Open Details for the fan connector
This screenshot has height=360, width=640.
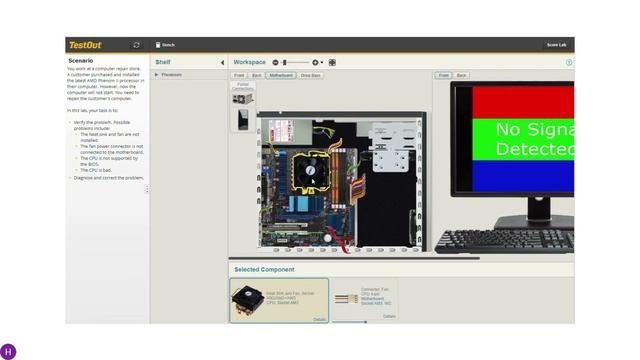point(389,316)
